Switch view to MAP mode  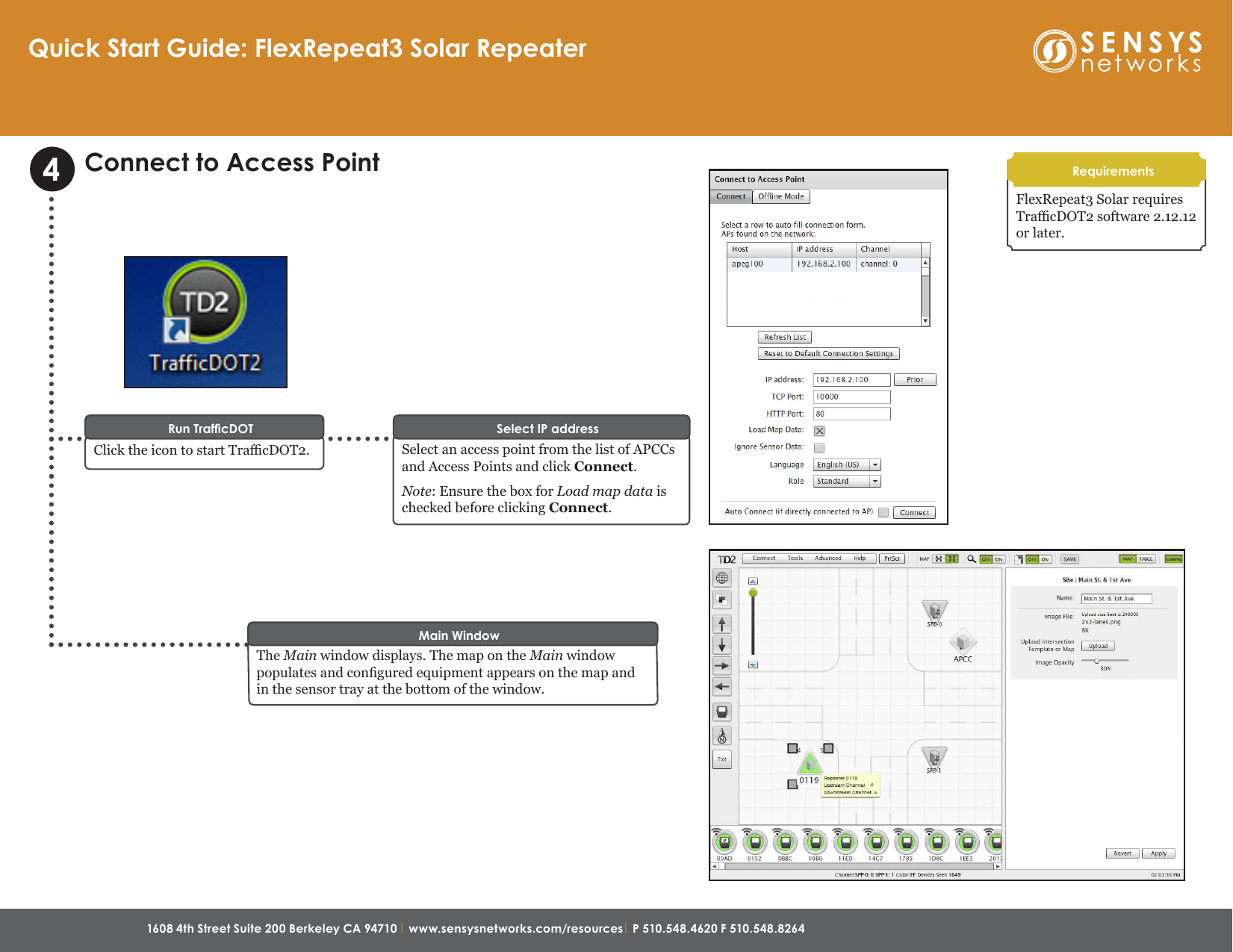1128,559
